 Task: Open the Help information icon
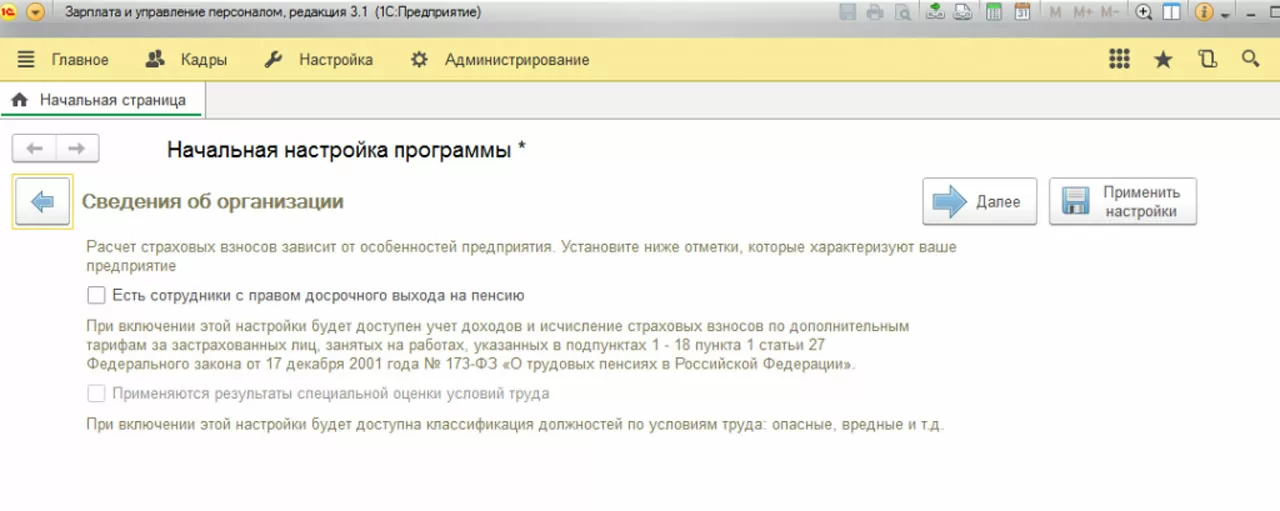pos(1203,13)
